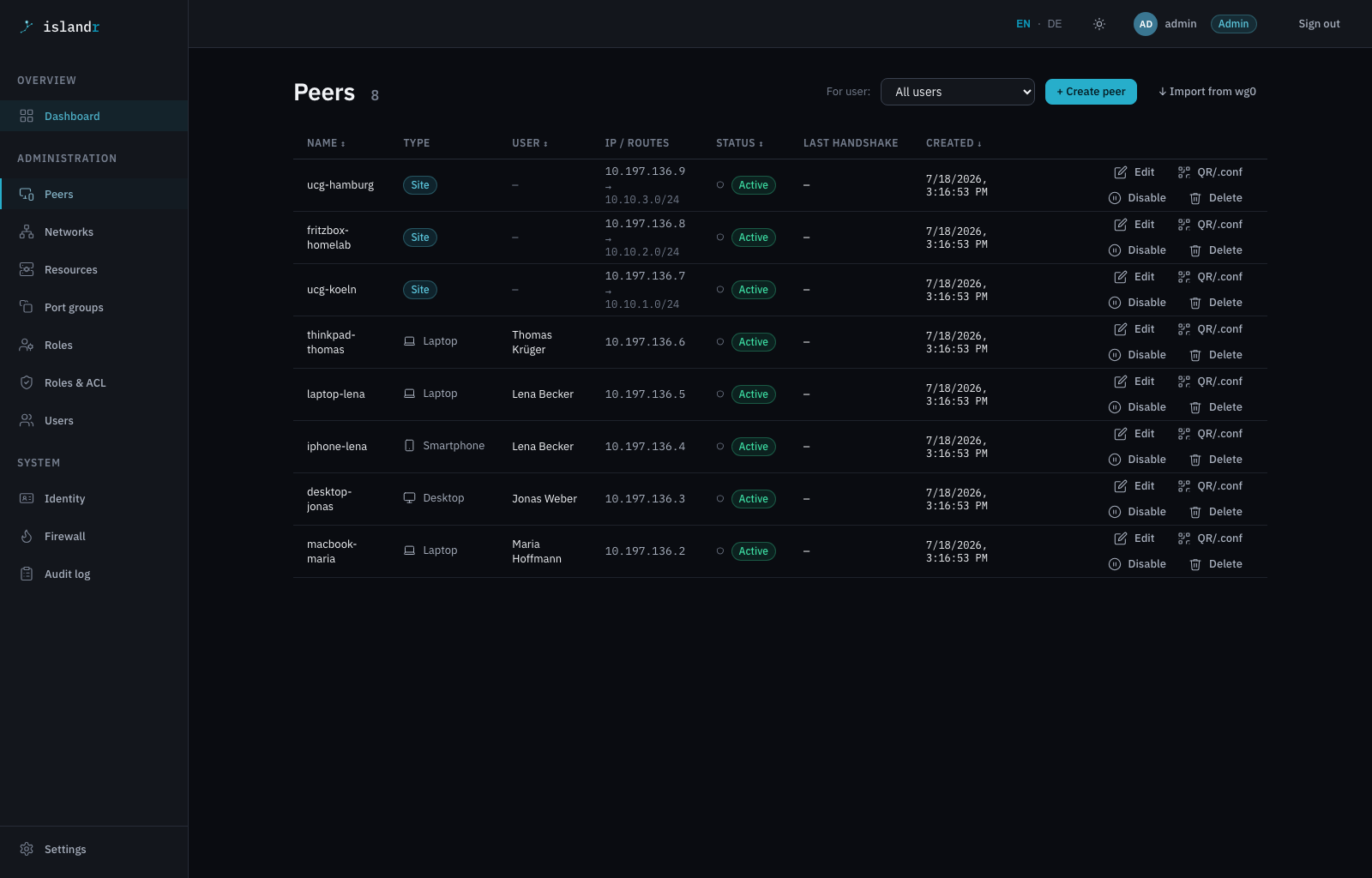Disable the fritzbox-homelab peer

(x=1137, y=250)
